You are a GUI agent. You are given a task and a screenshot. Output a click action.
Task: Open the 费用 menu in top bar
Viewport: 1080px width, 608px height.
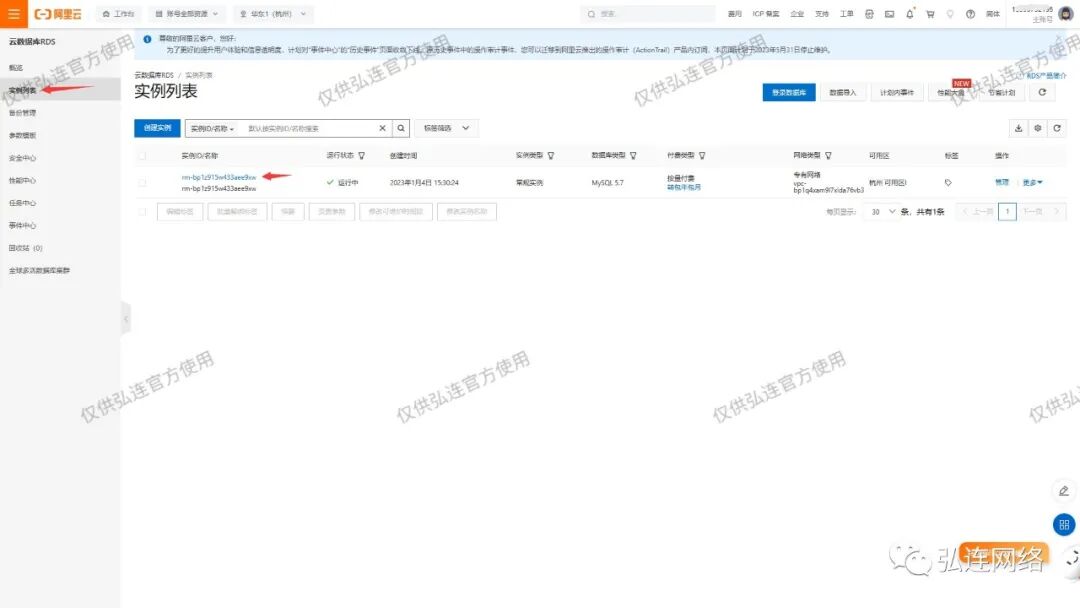tap(735, 14)
